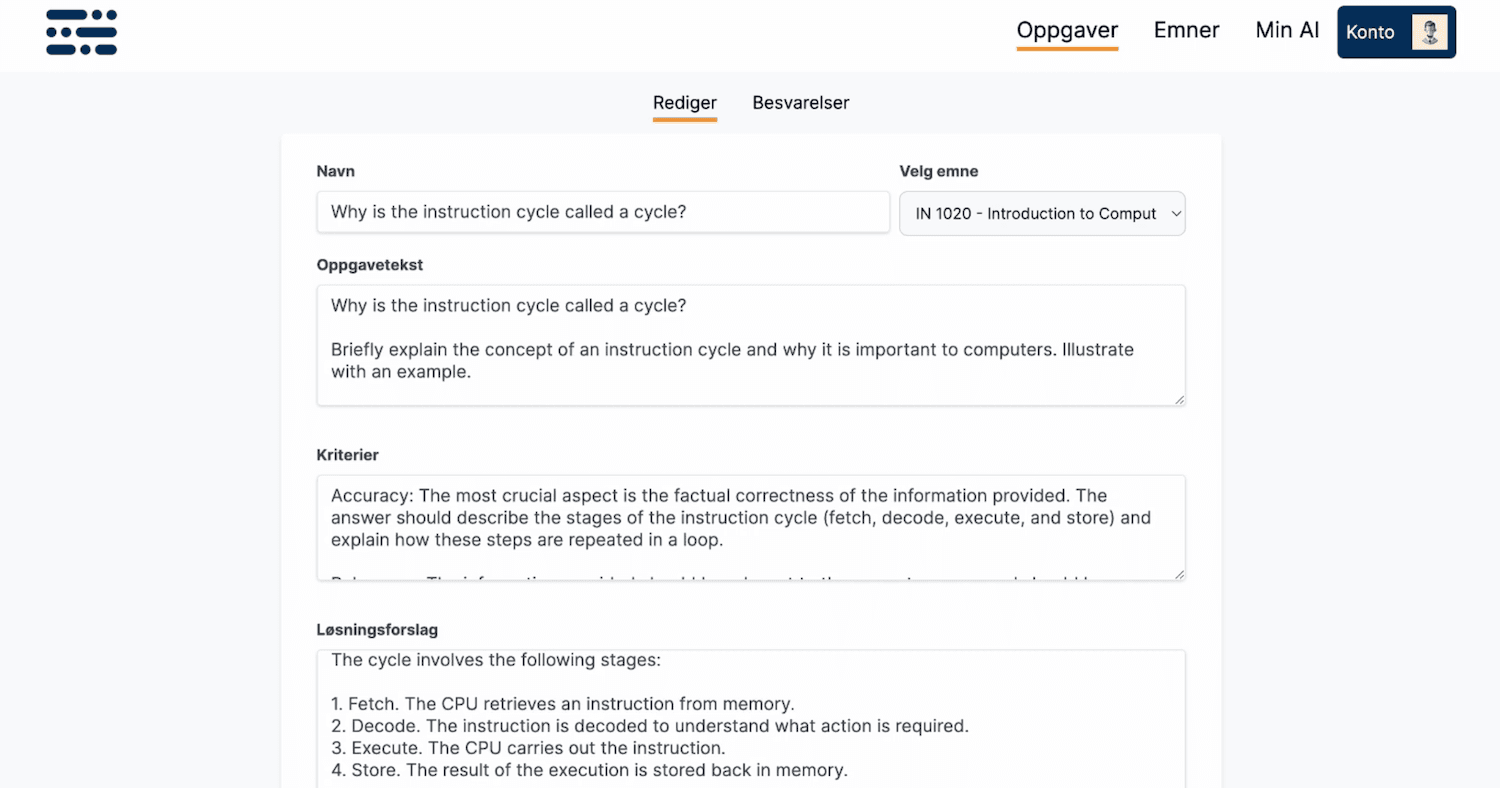Expand the Velg emne selection list
This screenshot has width=1500, height=788.
pyautogui.click(x=1042, y=213)
